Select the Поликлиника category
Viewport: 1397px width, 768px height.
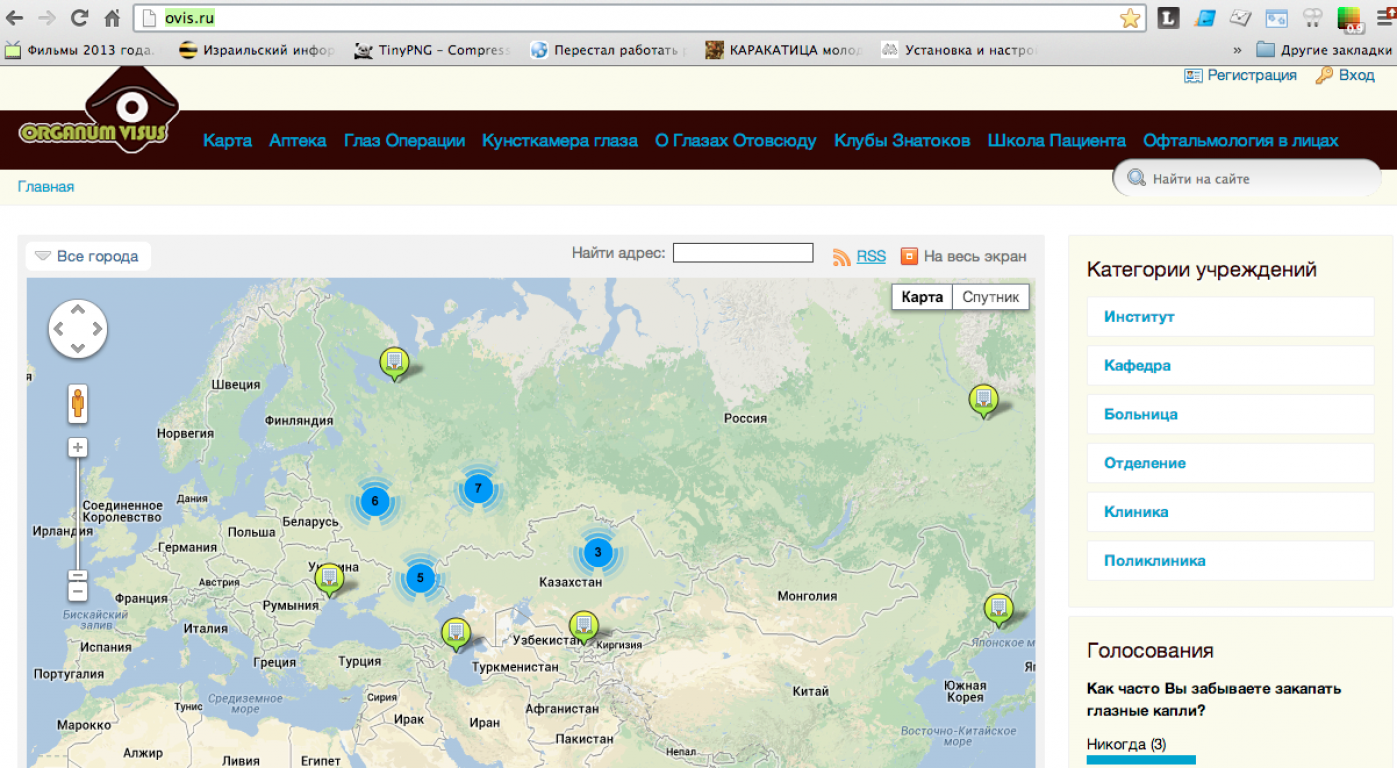pyautogui.click(x=1154, y=561)
